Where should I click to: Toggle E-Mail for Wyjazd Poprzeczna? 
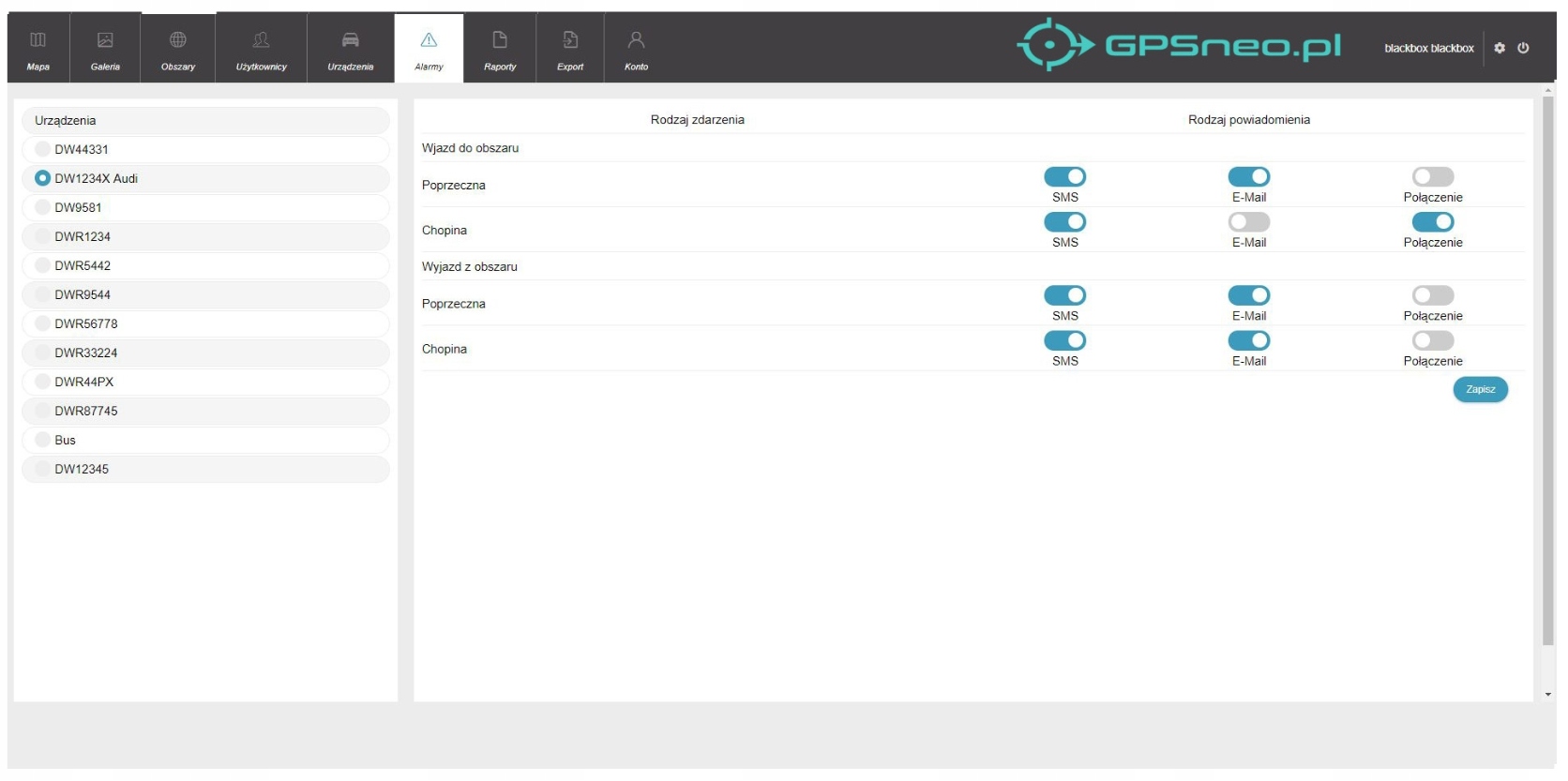pyautogui.click(x=1249, y=295)
